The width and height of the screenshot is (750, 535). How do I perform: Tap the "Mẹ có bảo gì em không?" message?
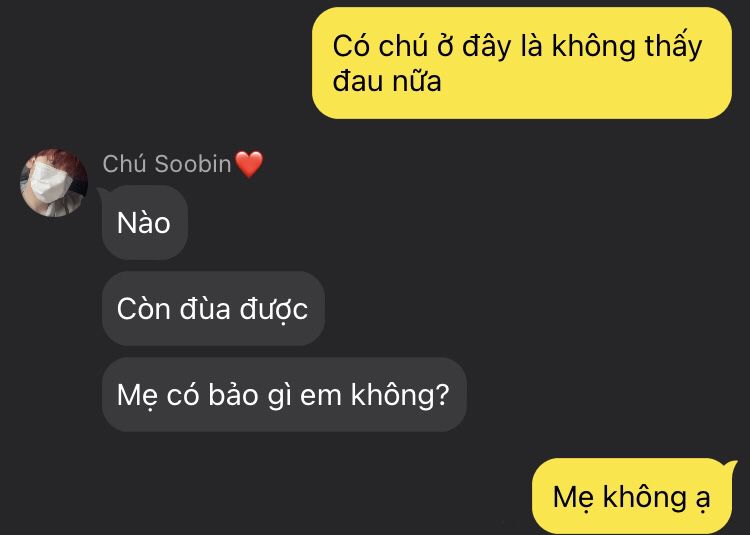(x=284, y=395)
